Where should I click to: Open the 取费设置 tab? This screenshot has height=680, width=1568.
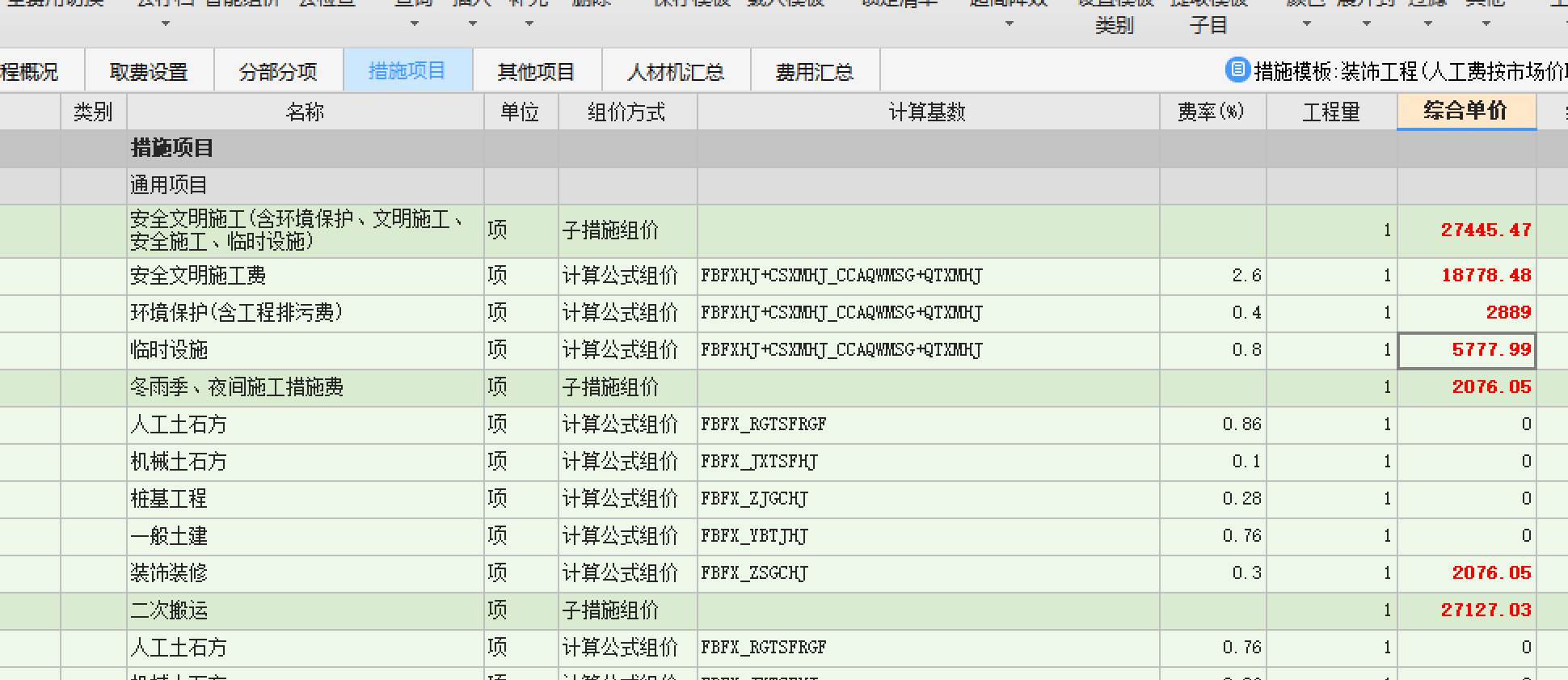[x=149, y=72]
